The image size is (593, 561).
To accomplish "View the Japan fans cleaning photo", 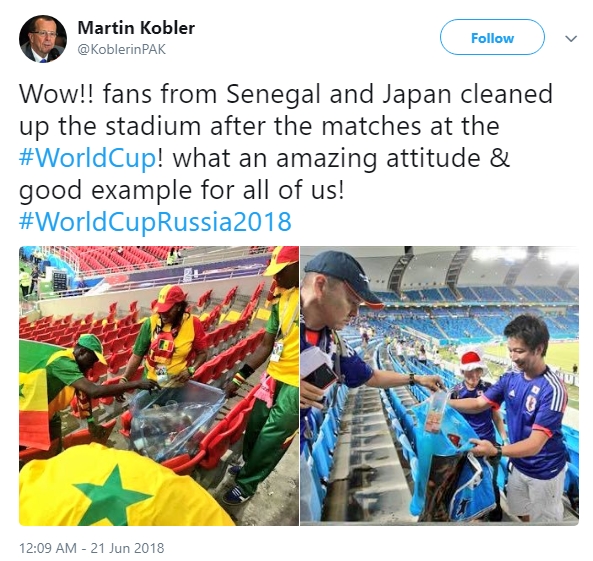I will 439,386.
